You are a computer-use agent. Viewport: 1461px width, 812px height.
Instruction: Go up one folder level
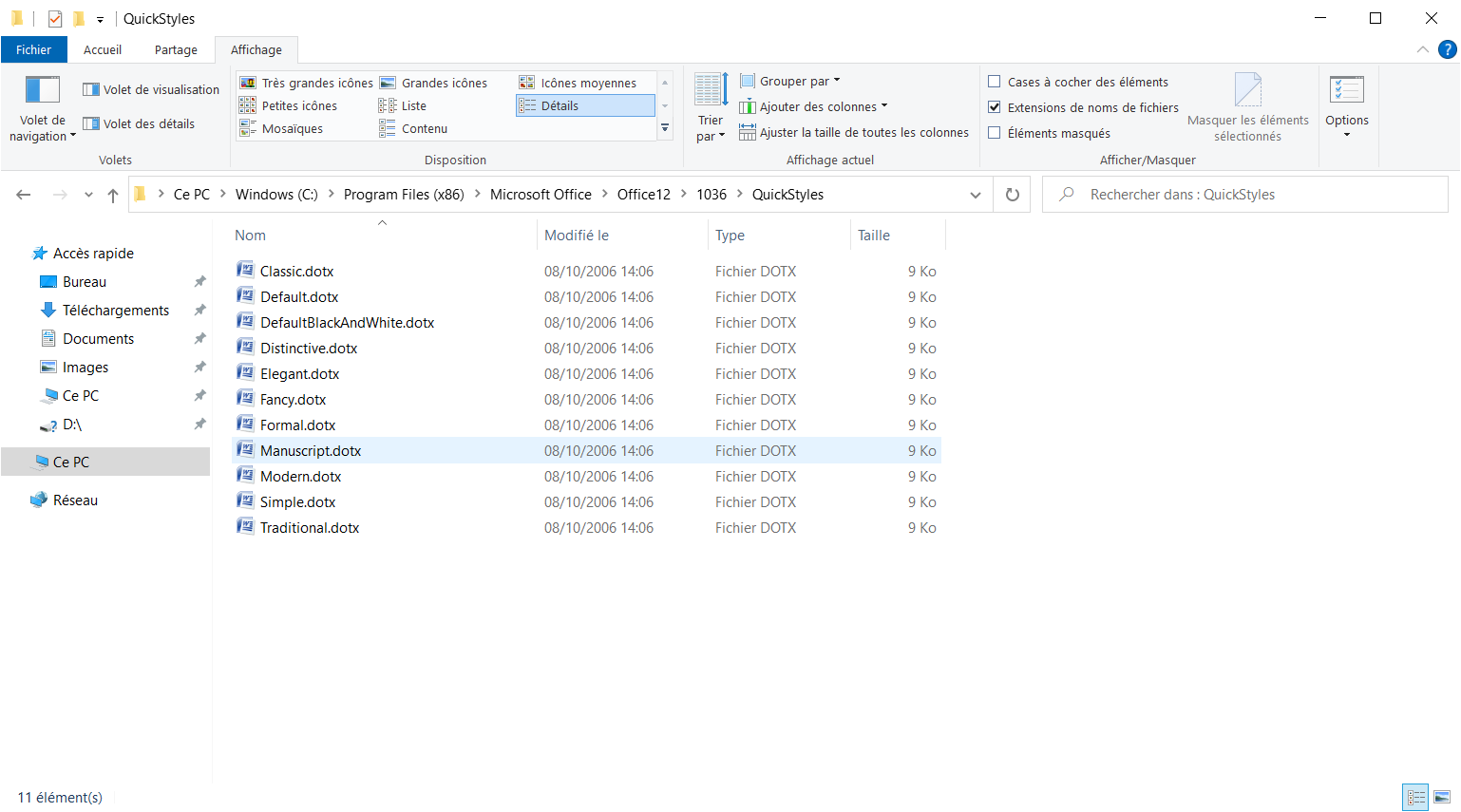click(113, 195)
